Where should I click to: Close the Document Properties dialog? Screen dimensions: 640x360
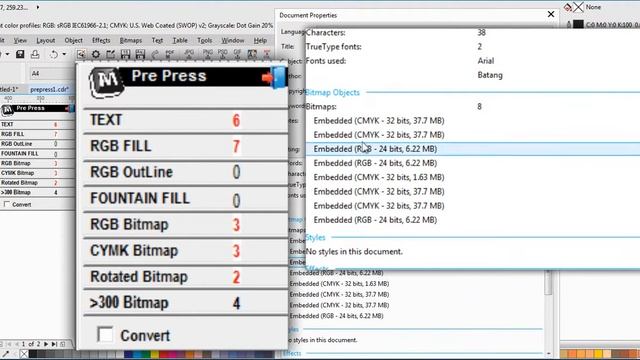[x=551, y=14]
